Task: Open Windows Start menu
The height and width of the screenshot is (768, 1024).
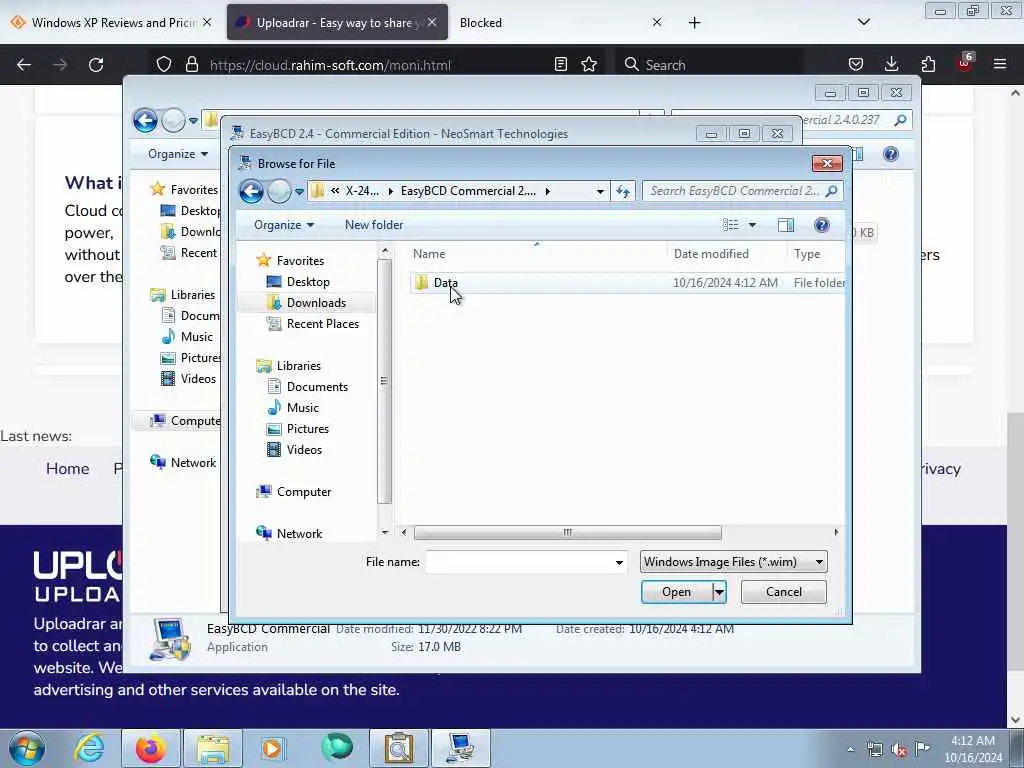Action: (x=26, y=748)
